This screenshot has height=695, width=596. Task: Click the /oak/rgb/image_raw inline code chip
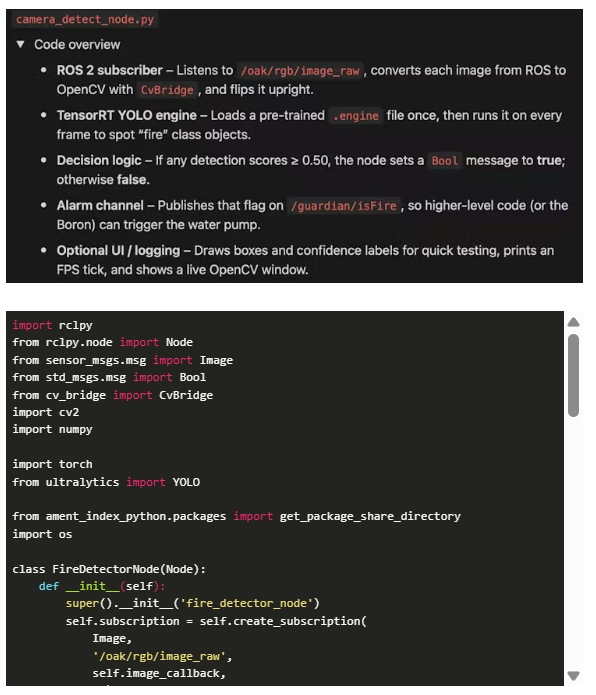click(x=300, y=71)
